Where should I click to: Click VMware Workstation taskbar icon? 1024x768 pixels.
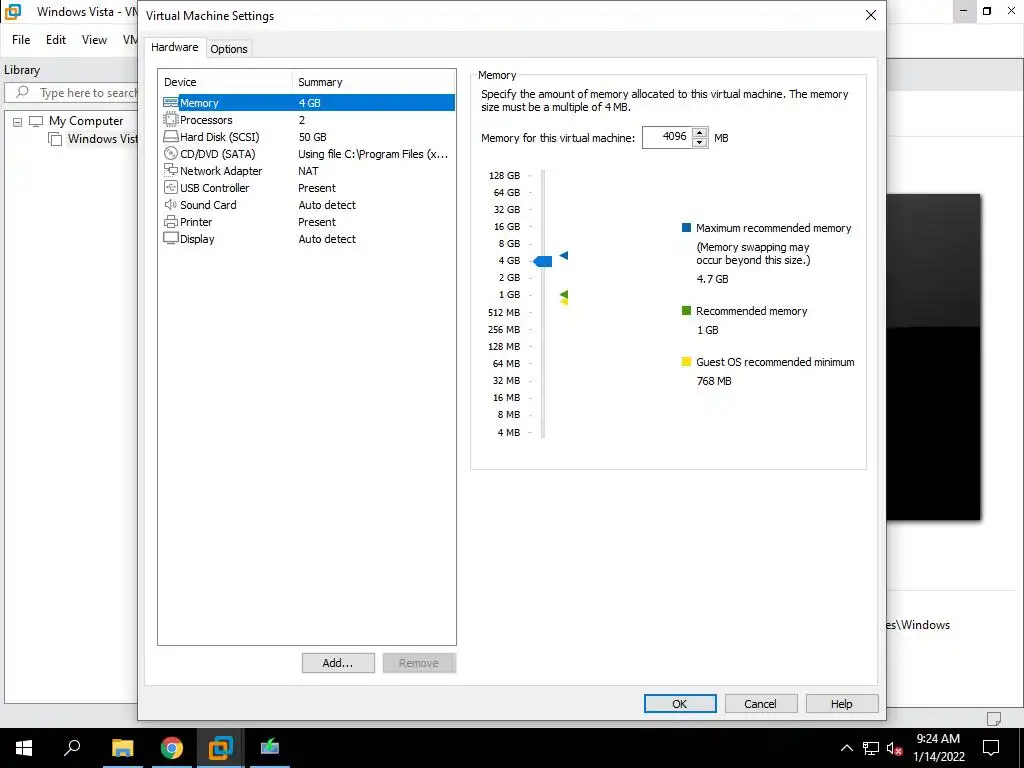point(220,748)
